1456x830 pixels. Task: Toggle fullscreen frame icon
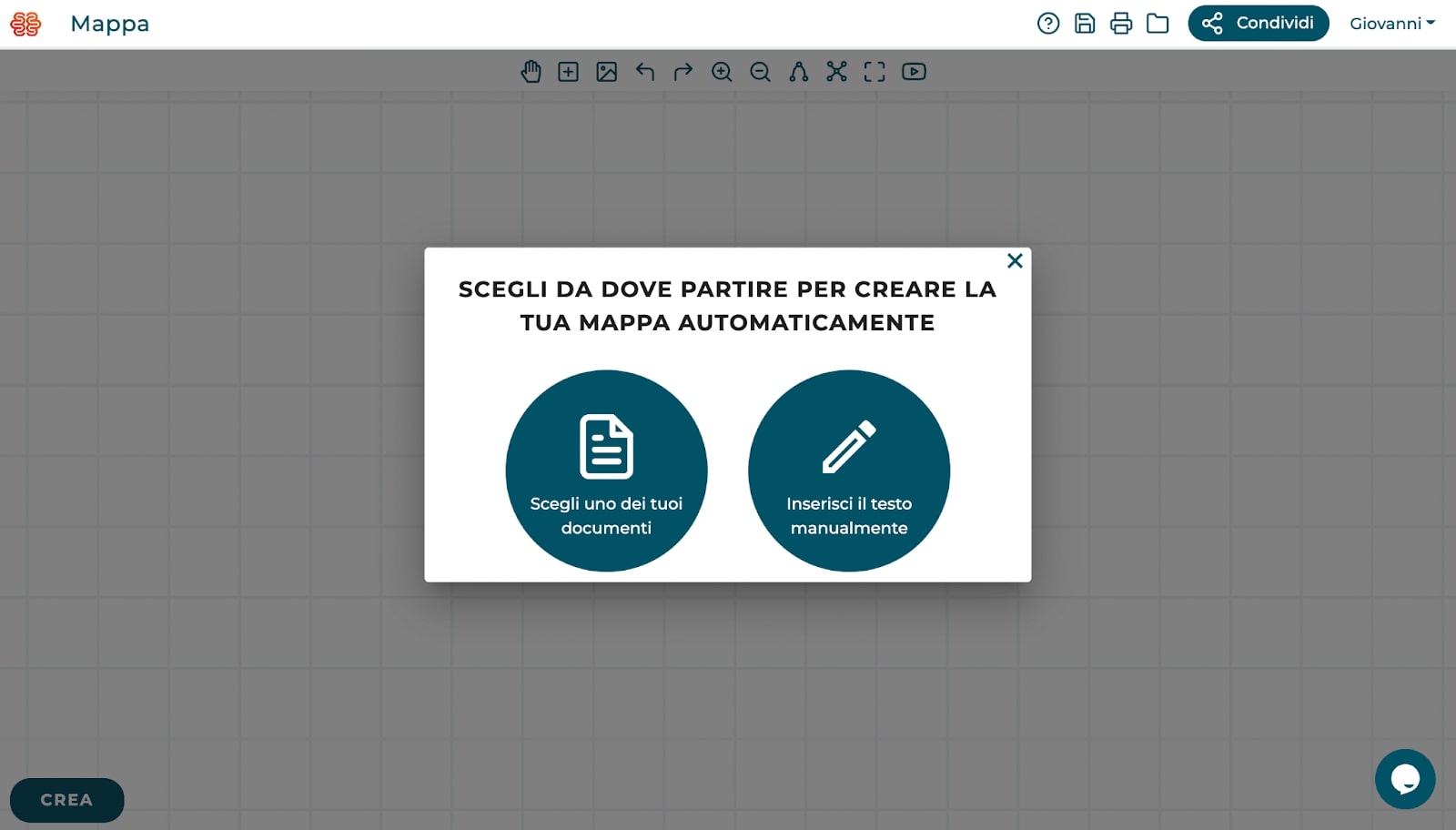[875, 72]
